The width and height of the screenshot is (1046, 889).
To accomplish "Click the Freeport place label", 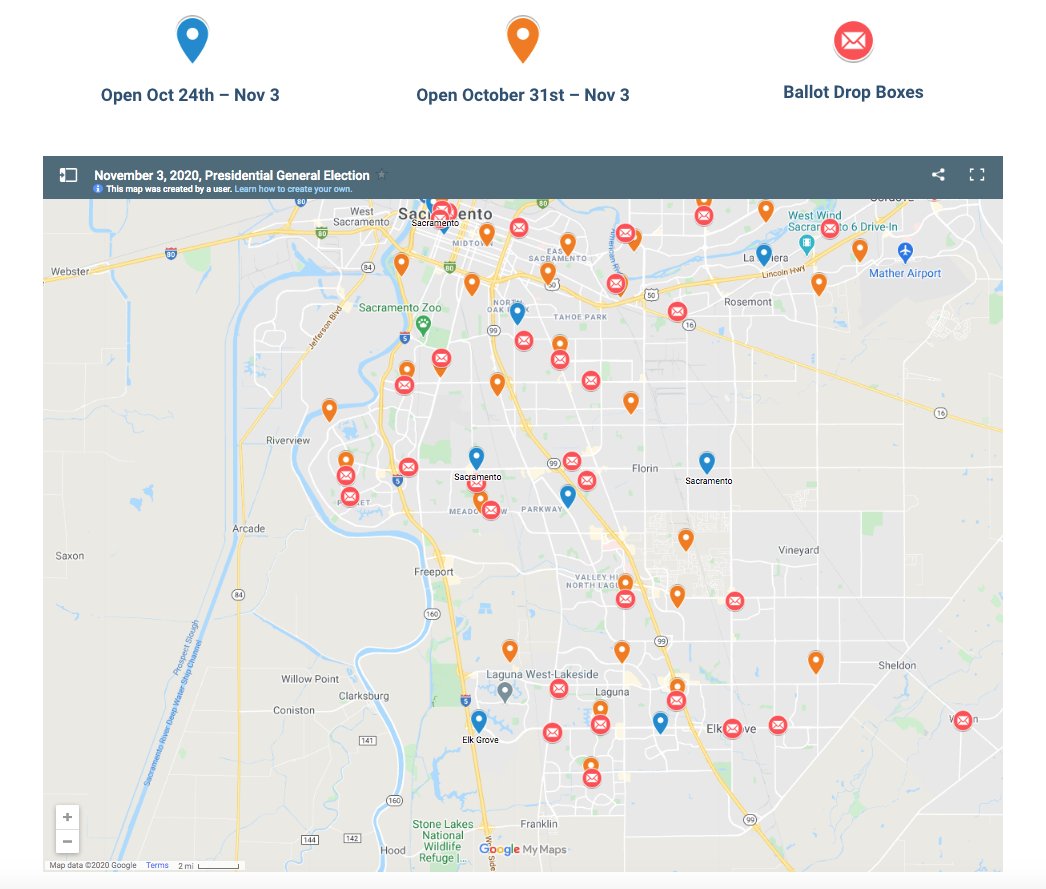I will pos(434,572).
